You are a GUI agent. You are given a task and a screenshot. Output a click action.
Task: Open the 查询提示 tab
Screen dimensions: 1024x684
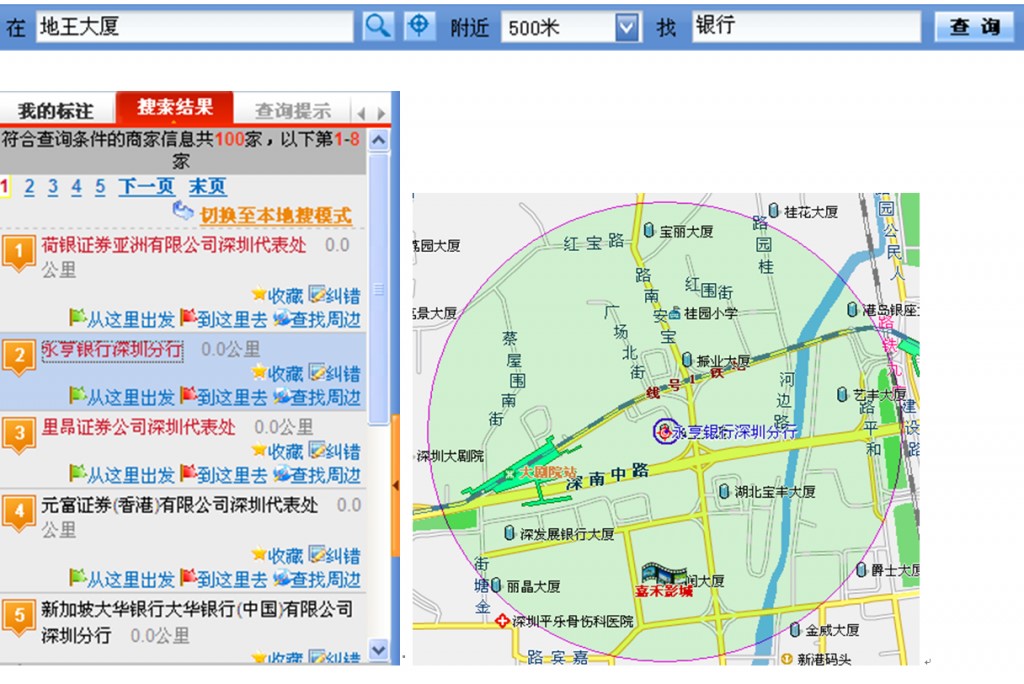tap(292, 110)
